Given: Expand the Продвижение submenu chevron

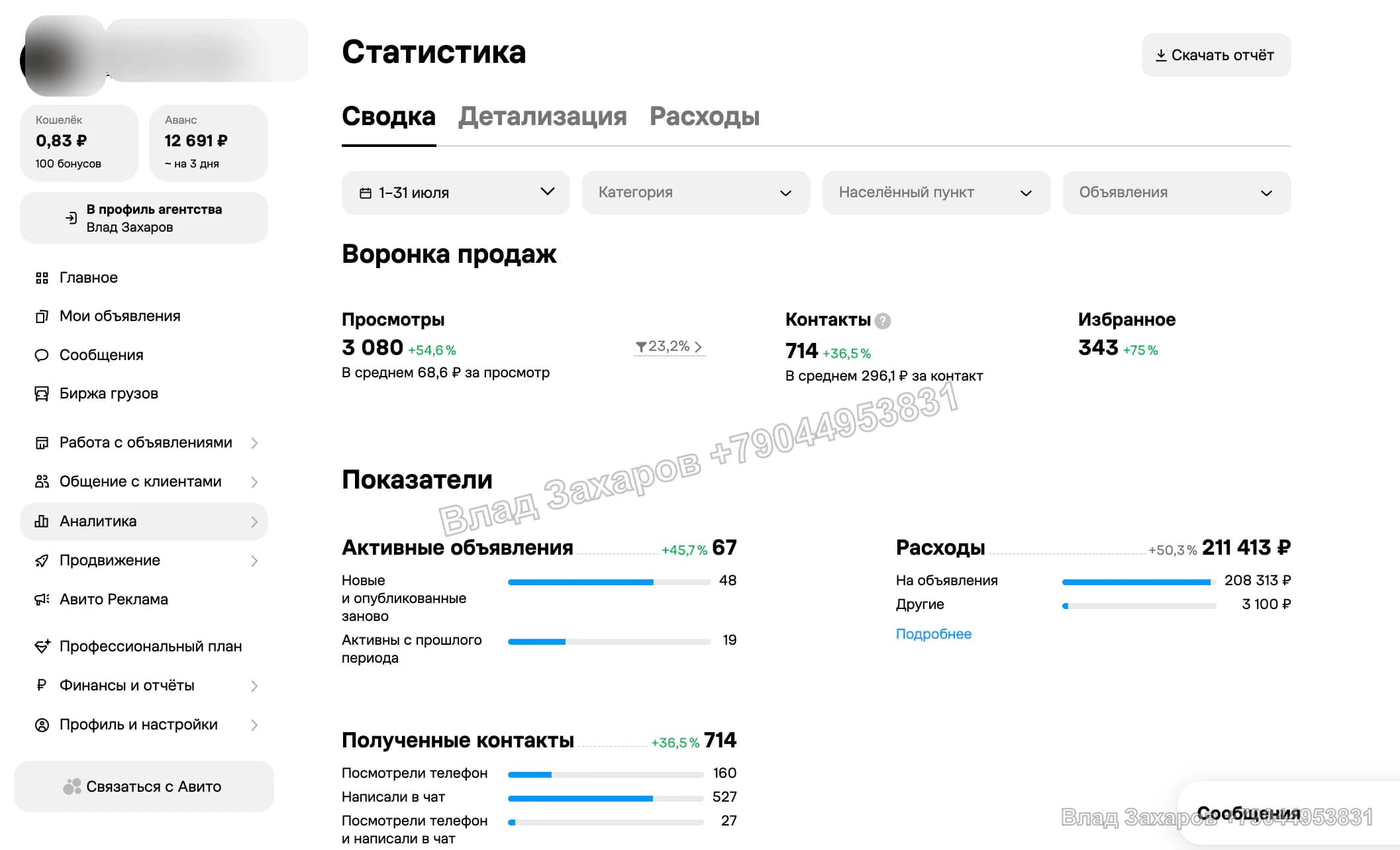Looking at the screenshot, I should (254, 561).
